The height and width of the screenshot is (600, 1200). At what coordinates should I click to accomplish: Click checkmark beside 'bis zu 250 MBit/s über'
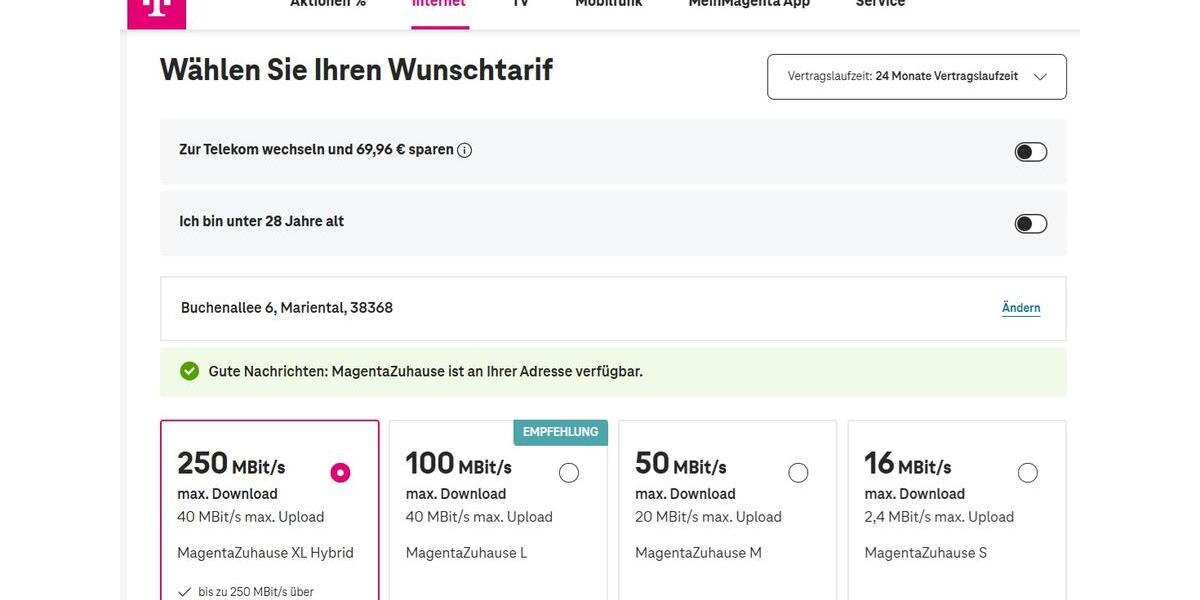pos(184,592)
